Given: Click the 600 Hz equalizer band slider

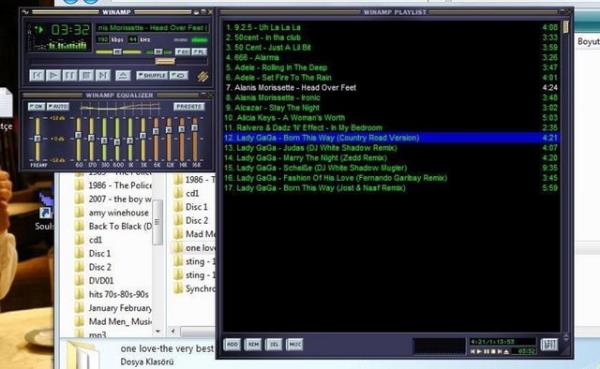Looking at the screenshot, I should (117, 139).
